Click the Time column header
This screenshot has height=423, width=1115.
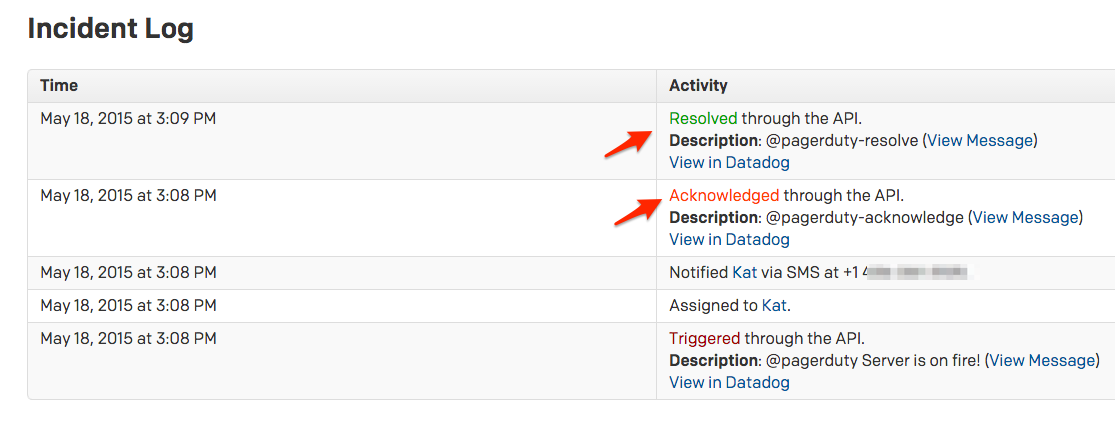tap(59, 86)
